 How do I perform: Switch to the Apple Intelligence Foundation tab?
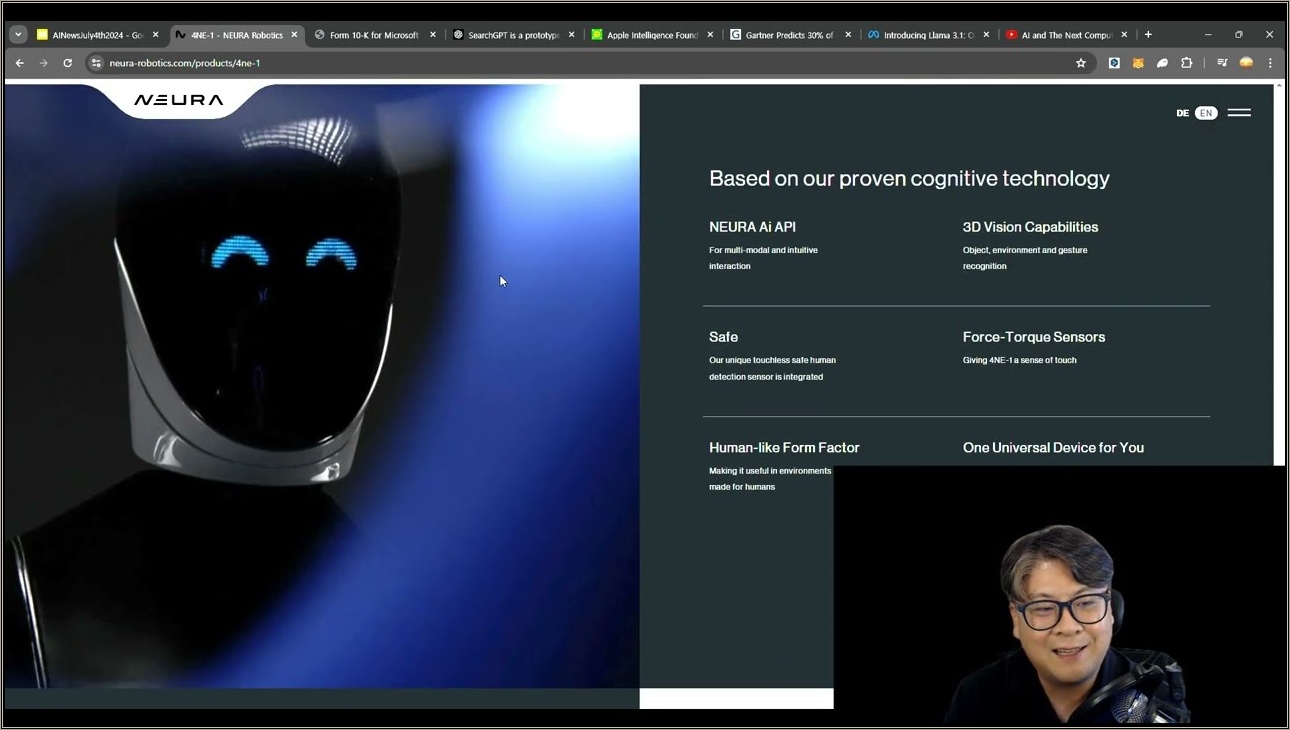(652, 34)
